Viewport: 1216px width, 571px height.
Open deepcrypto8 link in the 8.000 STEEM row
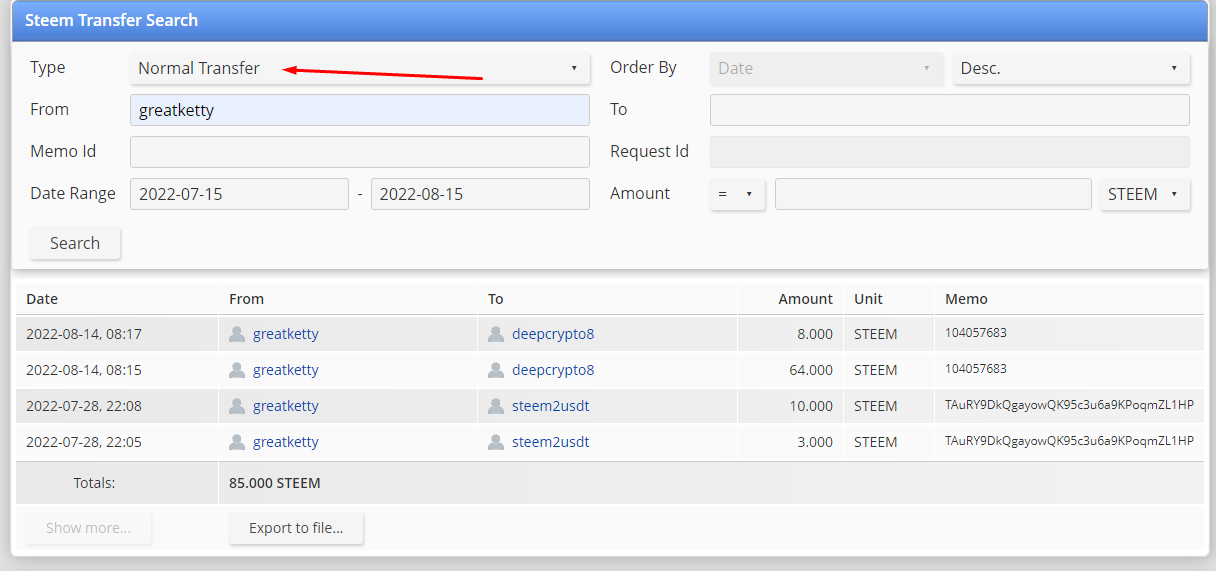(x=553, y=334)
